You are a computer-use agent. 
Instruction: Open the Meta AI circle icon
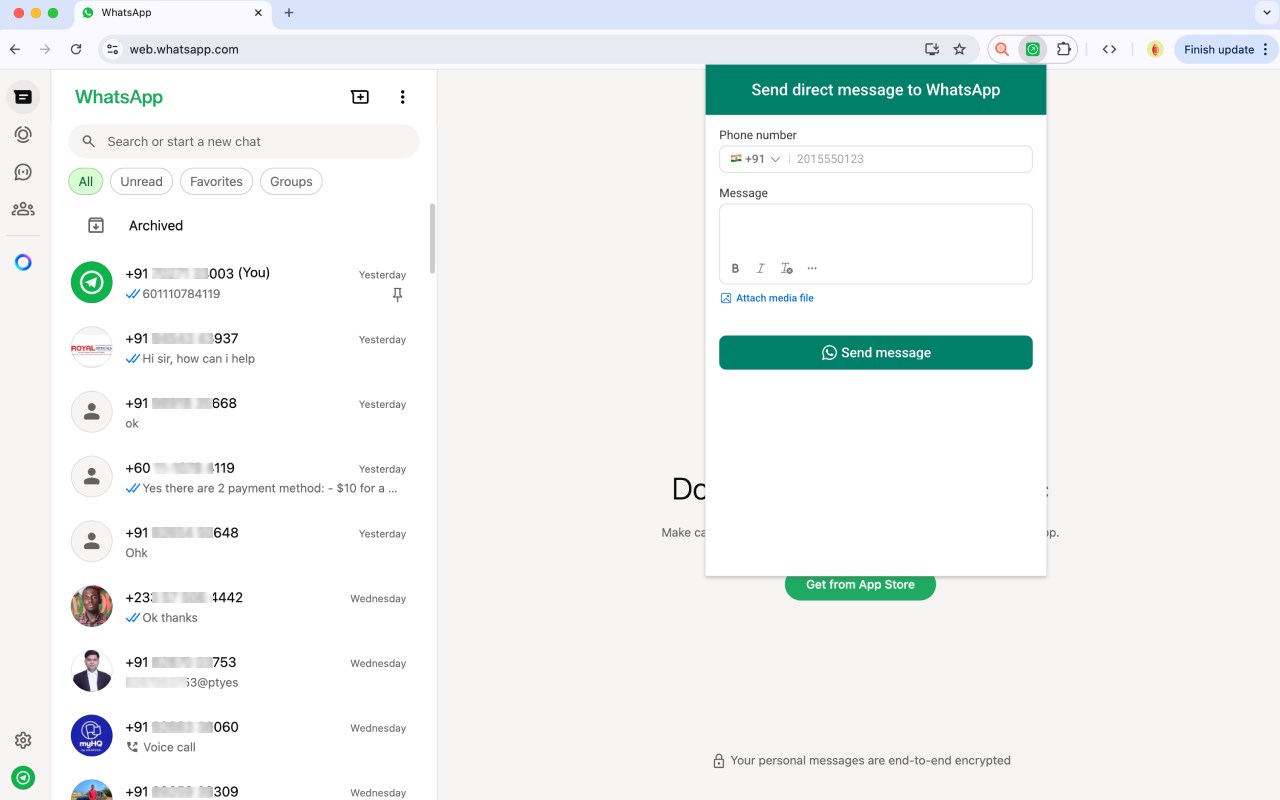coord(23,262)
